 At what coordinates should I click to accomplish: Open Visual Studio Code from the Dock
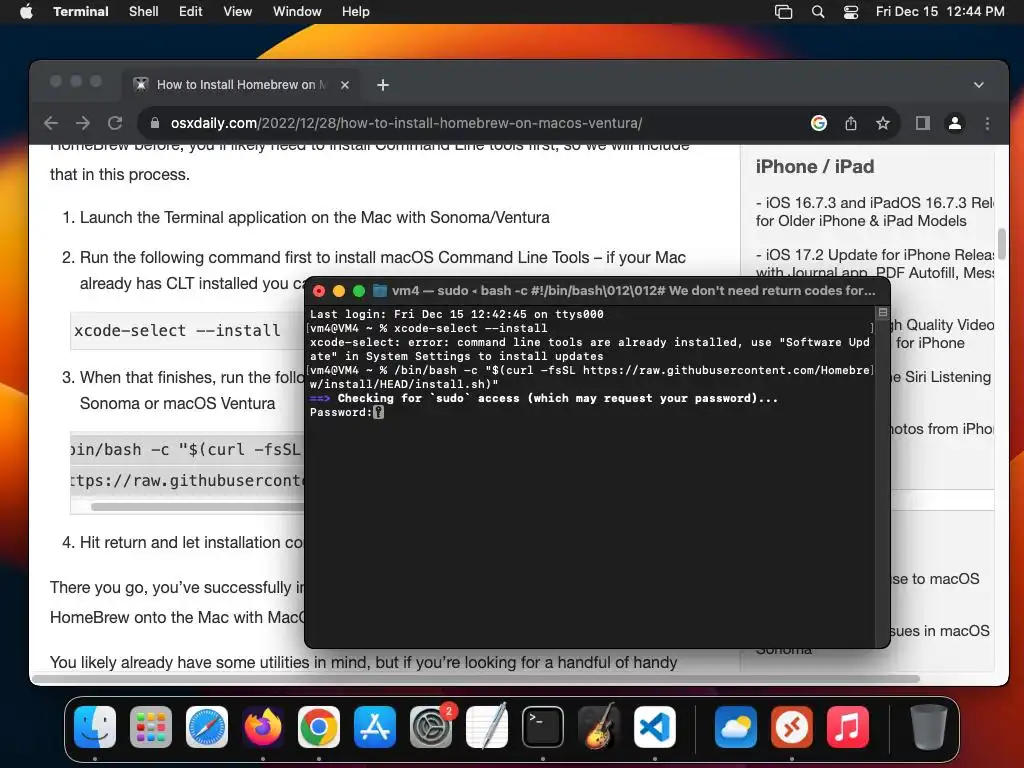point(654,727)
